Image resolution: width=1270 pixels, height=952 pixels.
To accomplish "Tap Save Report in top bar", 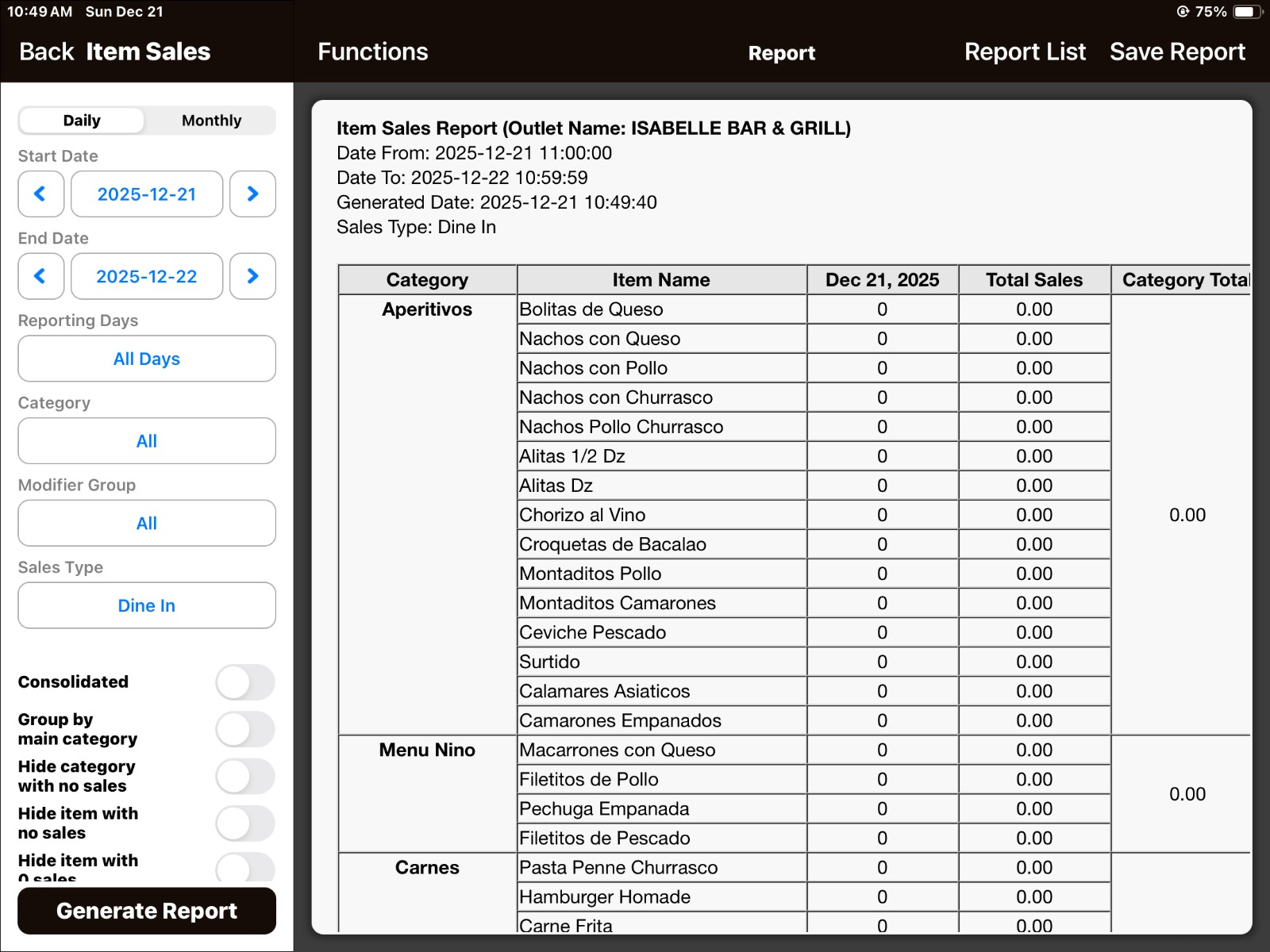I will tap(1177, 52).
